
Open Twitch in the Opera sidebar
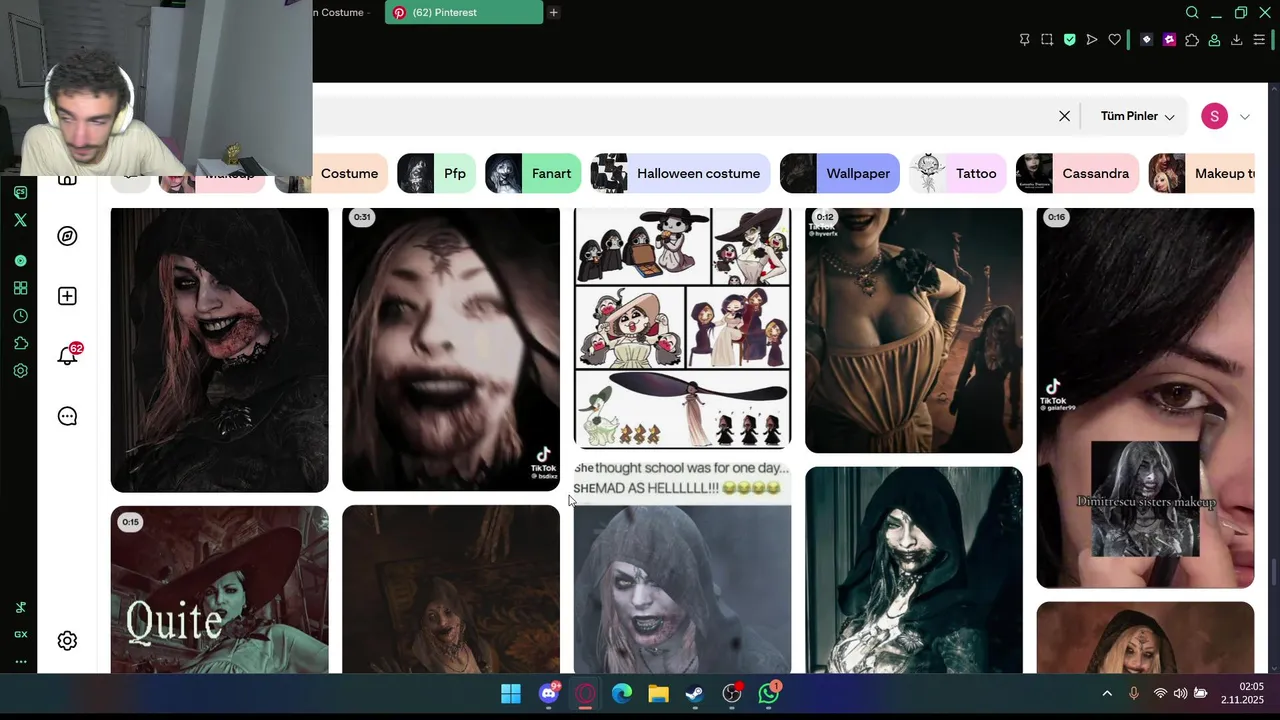(x=20, y=192)
